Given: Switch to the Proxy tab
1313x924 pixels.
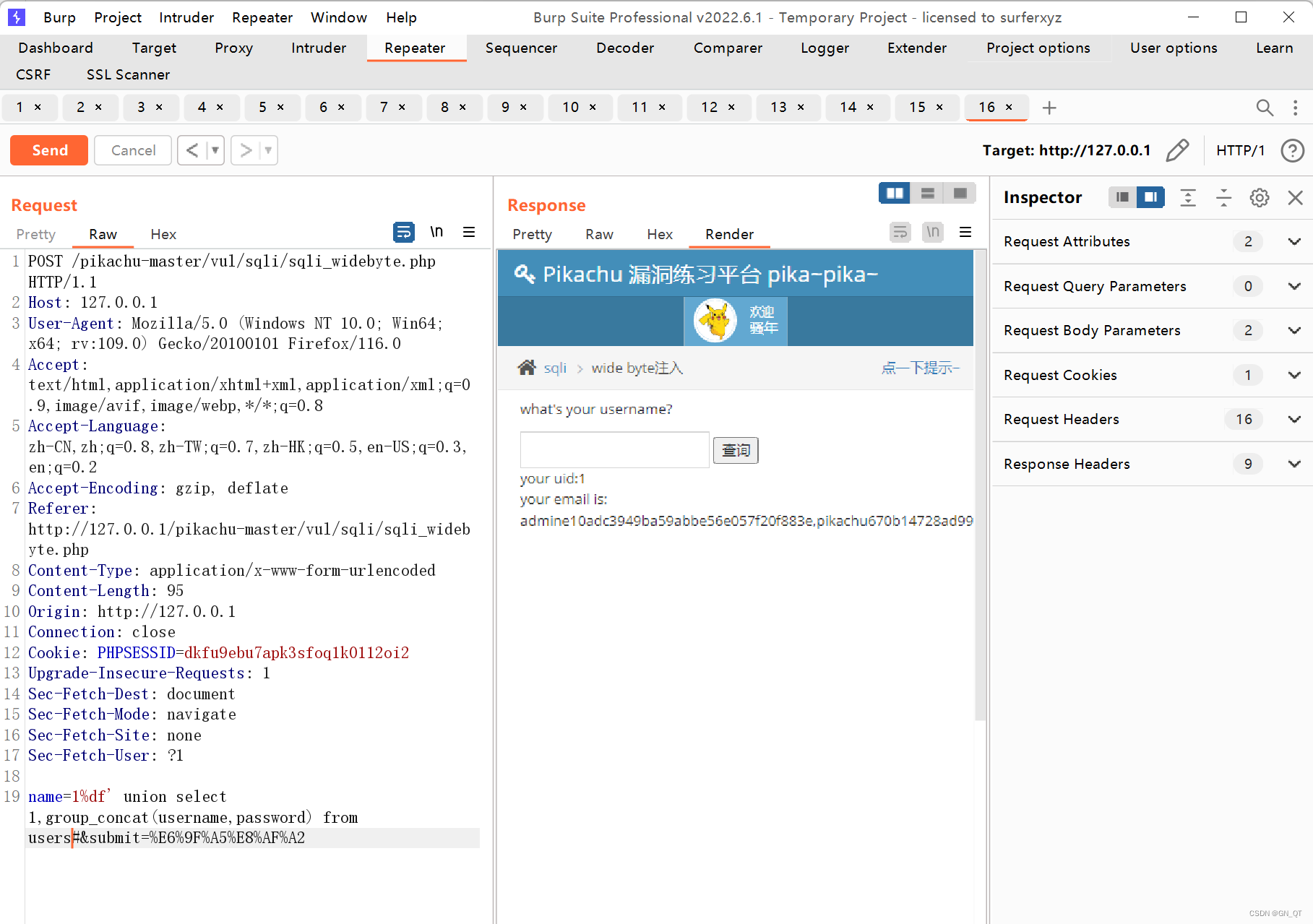Looking at the screenshot, I should [x=233, y=48].
